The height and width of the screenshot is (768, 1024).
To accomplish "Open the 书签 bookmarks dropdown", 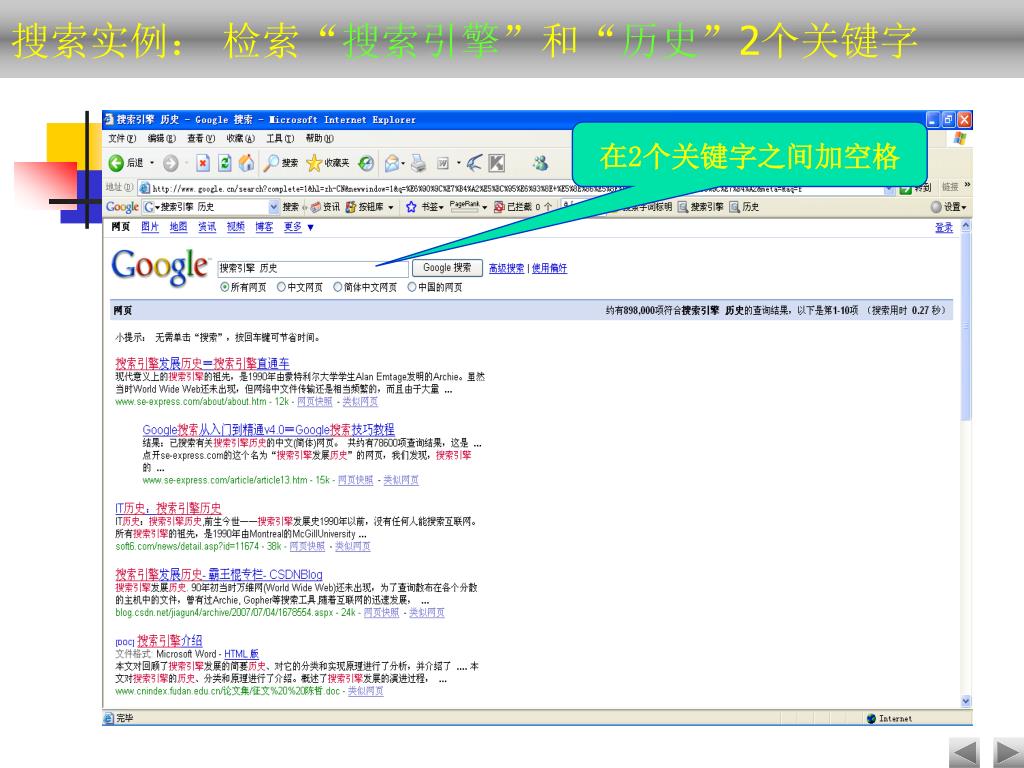I will click(441, 208).
